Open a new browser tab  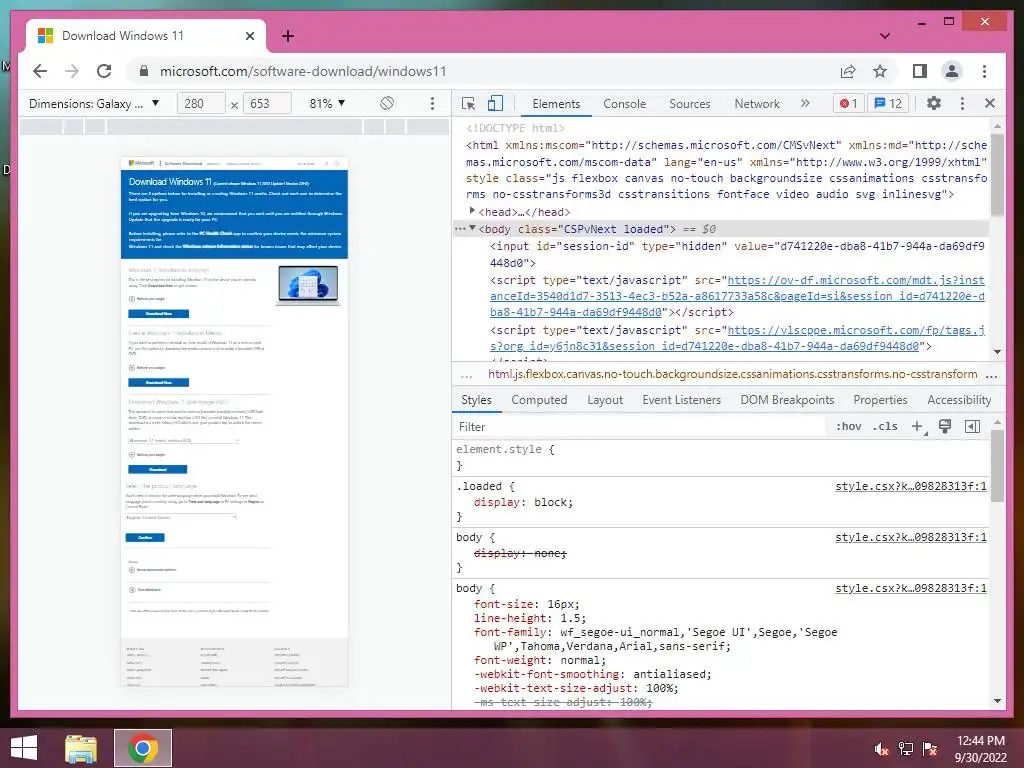288,36
